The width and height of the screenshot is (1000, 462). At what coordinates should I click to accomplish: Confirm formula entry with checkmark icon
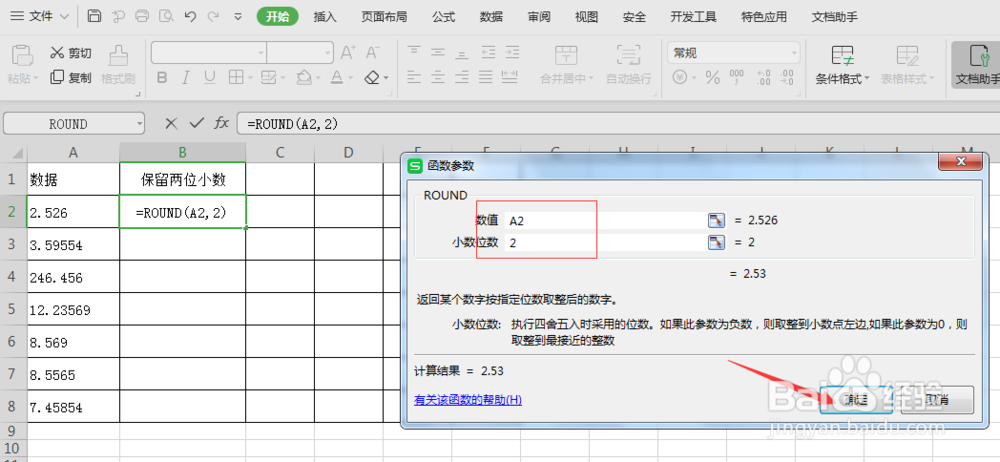pyautogui.click(x=196, y=124)
